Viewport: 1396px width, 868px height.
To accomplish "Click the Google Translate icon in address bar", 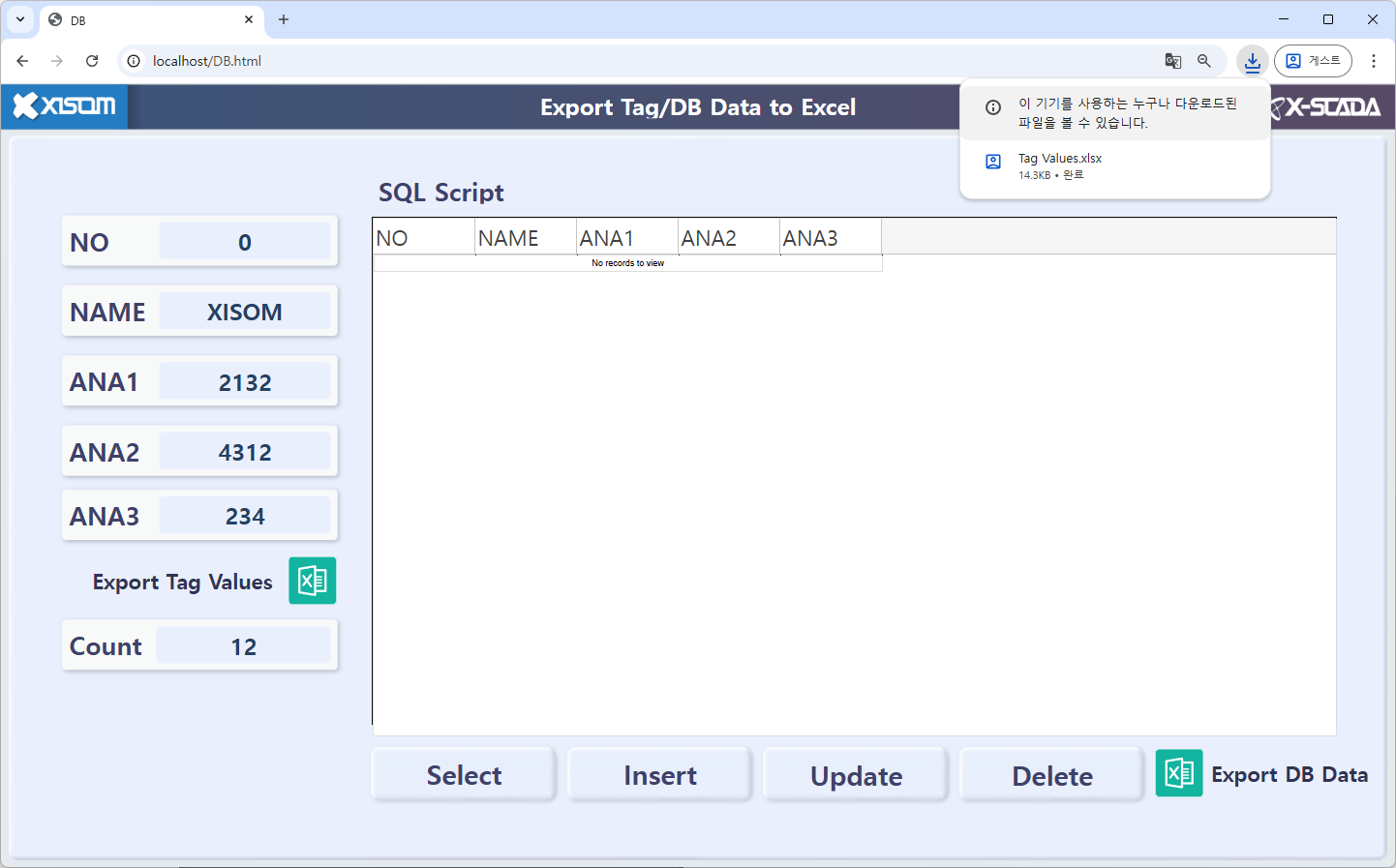I will [x=1172, y=61].
